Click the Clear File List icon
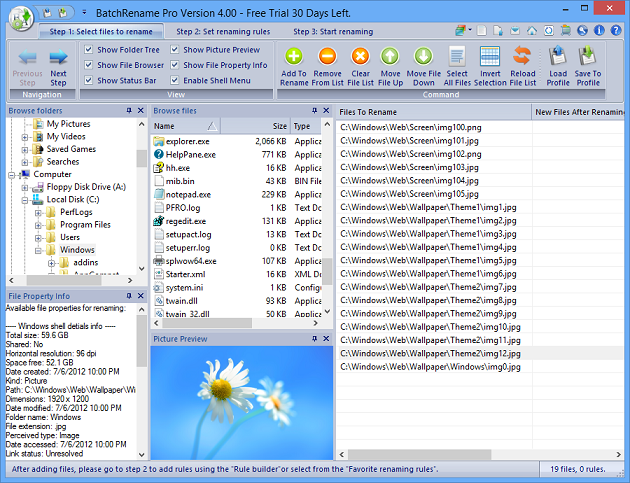Viewport: 630px width, 483px height. click(x=360, y=57)
